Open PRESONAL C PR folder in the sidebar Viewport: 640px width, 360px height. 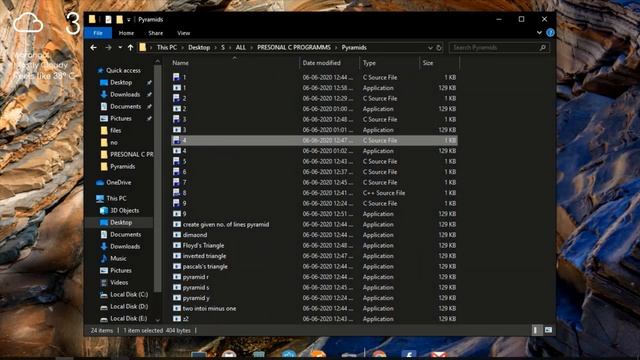[x=131, y=154]
